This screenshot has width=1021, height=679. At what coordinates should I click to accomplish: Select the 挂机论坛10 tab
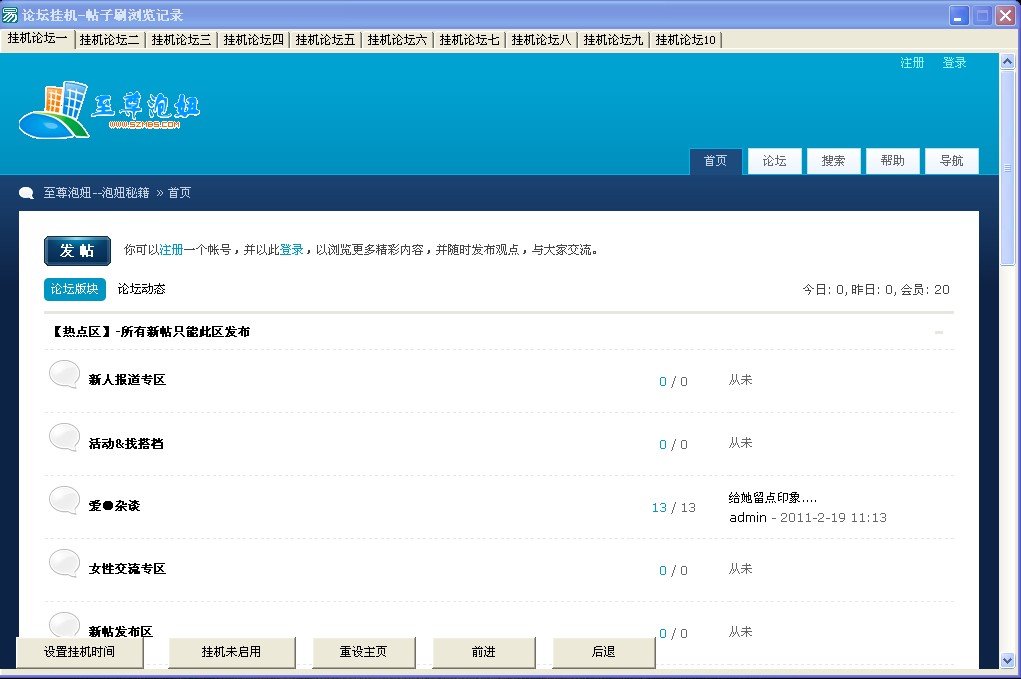(685, 40)
